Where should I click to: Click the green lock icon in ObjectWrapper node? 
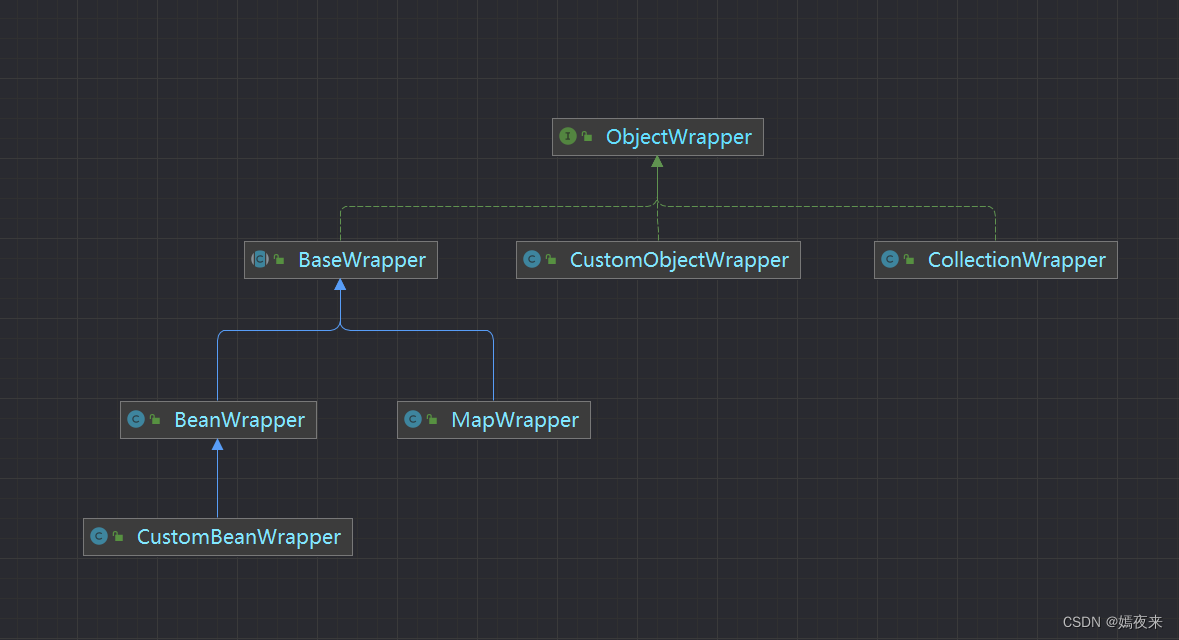click(x=587, y=136)
